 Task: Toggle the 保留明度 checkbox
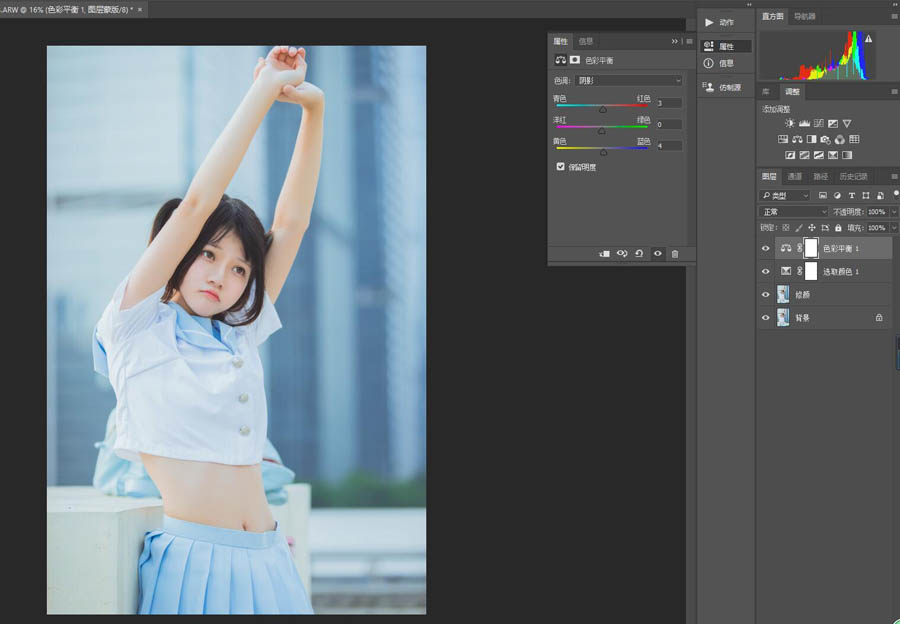point(560,167)
